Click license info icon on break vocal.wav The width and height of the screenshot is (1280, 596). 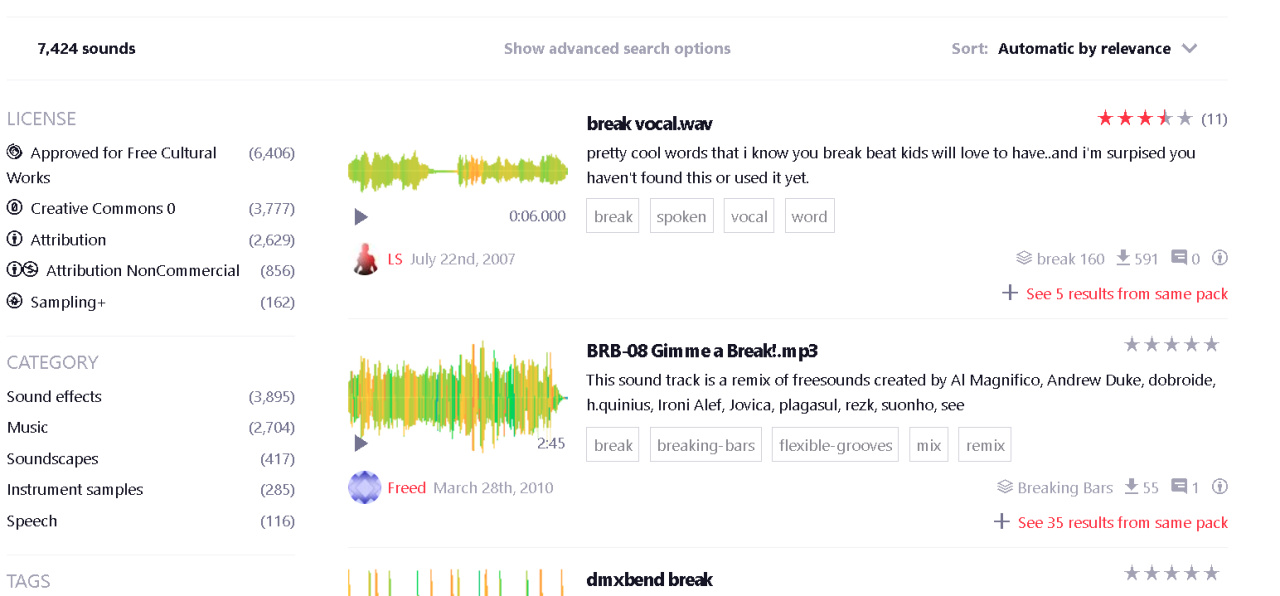(1219, 258)
